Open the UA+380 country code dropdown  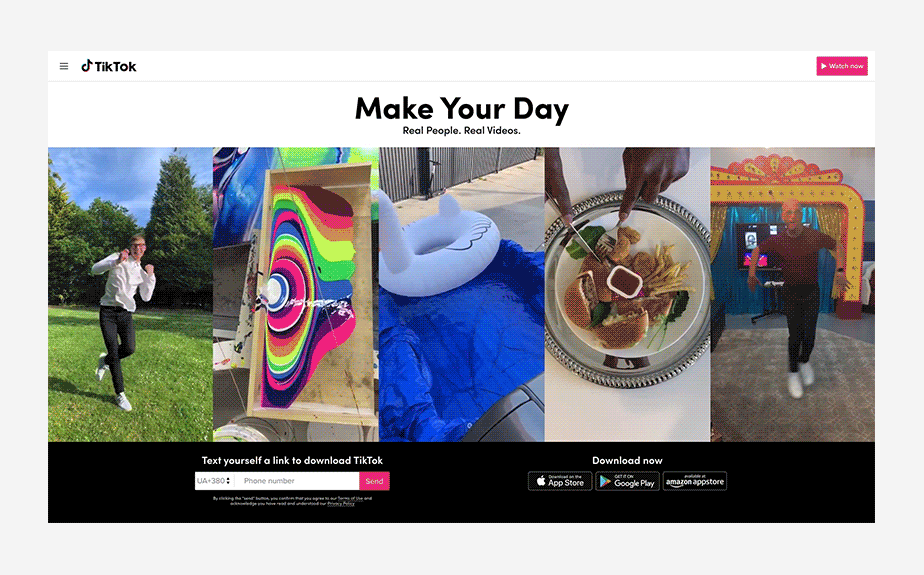click(x=214, y=481)
